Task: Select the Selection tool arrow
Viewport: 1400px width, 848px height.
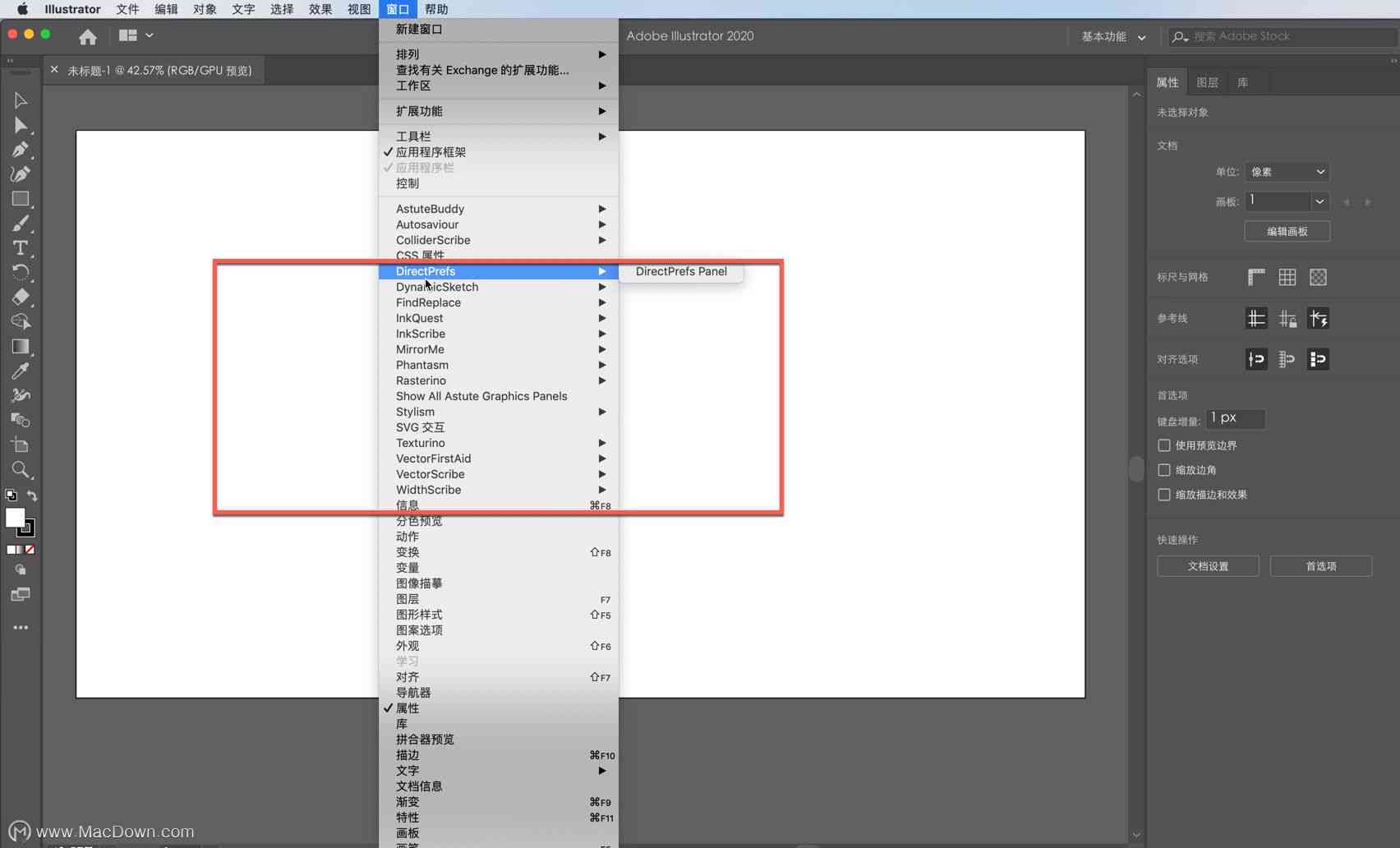Action: tap(21, 100)
